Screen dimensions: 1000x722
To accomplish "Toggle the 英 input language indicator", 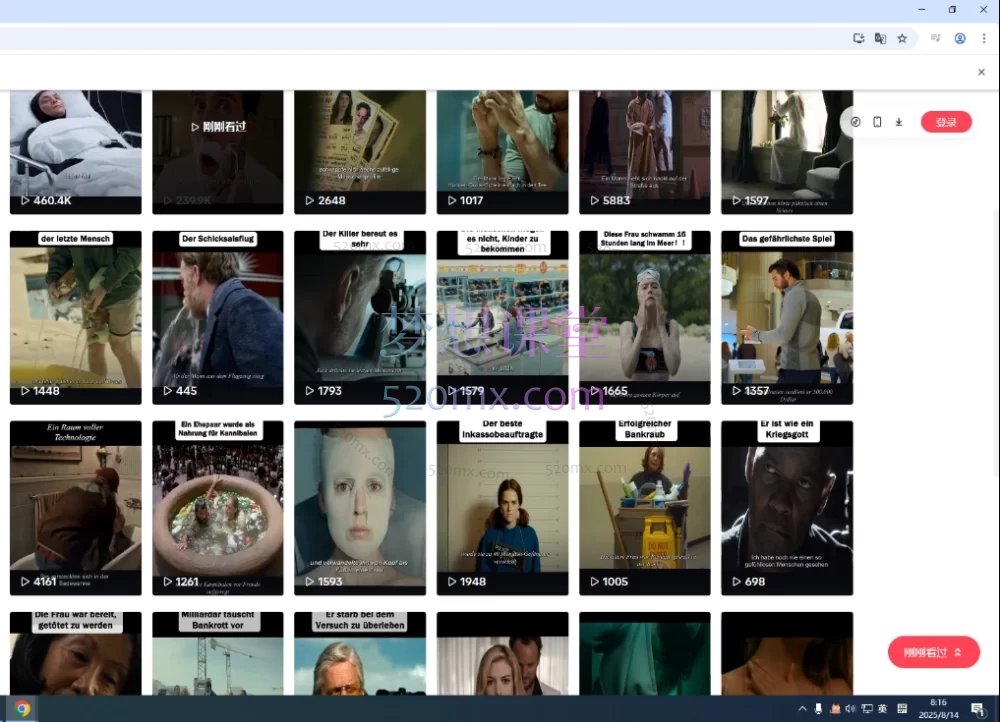I will pyautogui.click(x=882, y=709).
